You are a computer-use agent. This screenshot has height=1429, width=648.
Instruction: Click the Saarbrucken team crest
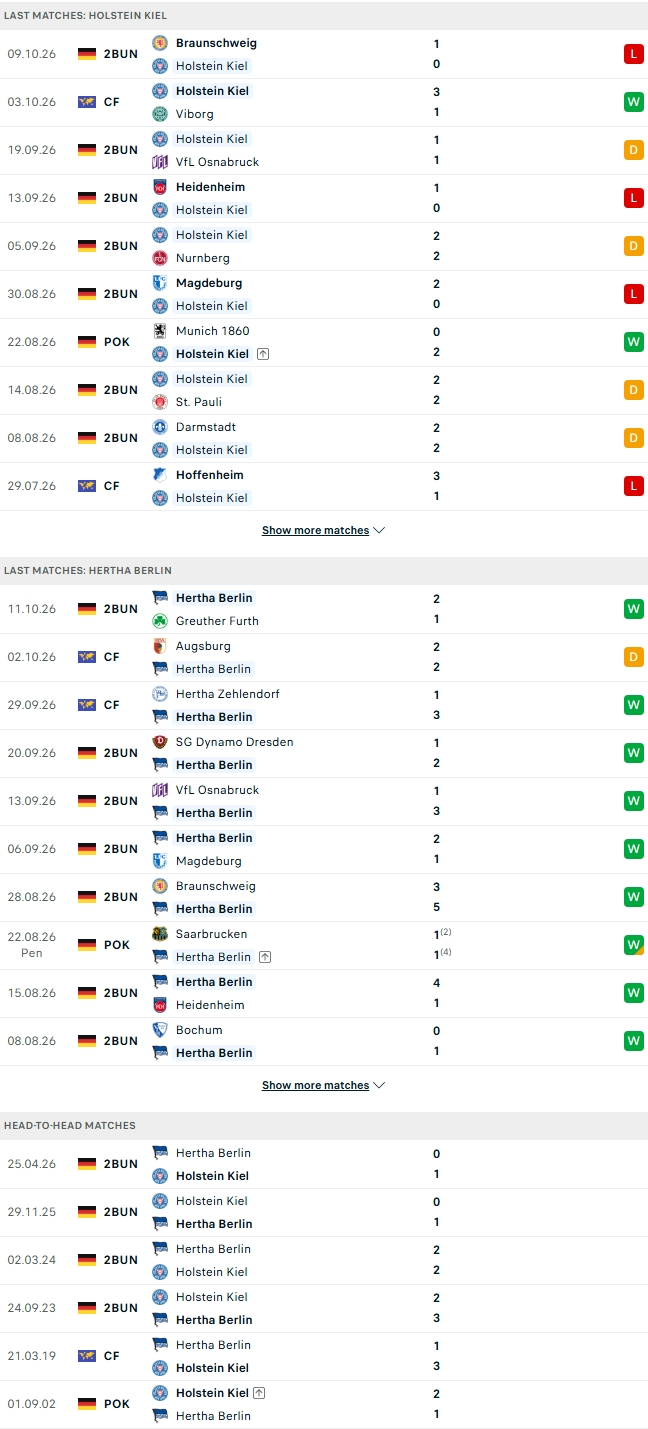tap(160, 934)
